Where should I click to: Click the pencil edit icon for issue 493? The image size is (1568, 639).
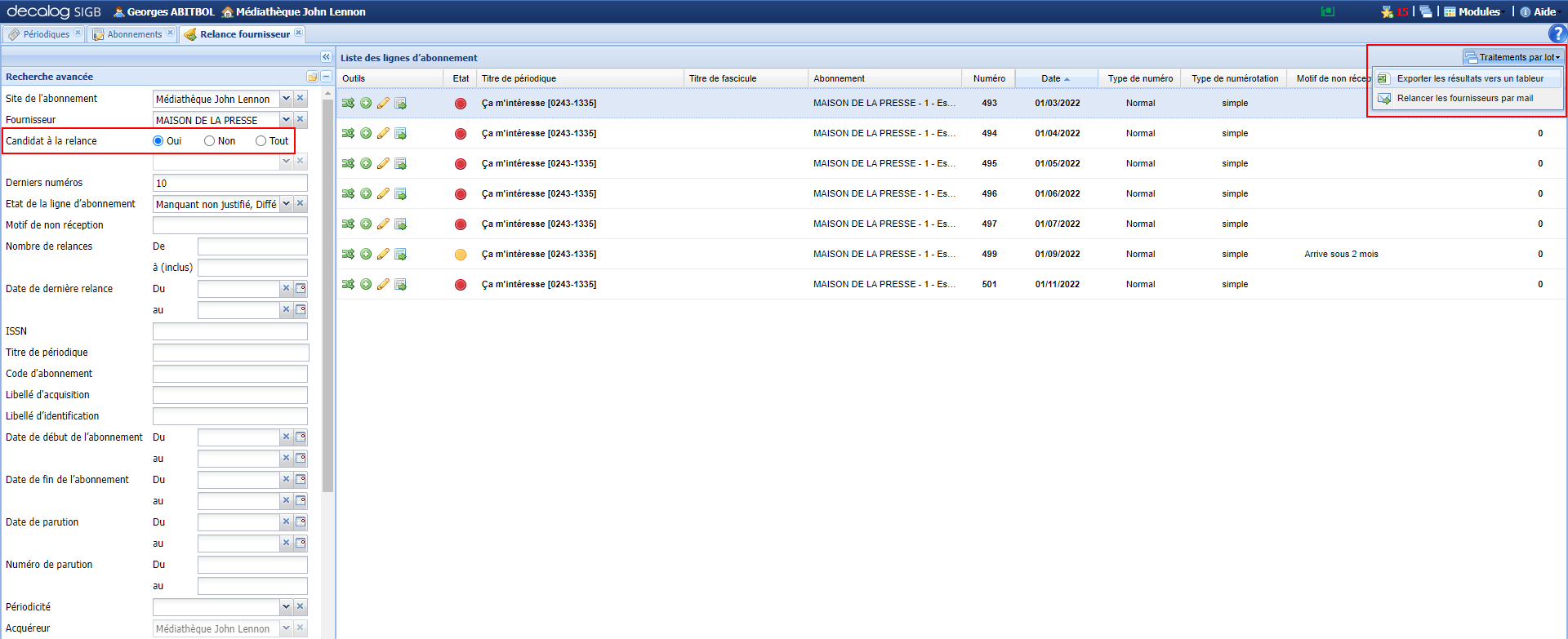pos(383,104)
